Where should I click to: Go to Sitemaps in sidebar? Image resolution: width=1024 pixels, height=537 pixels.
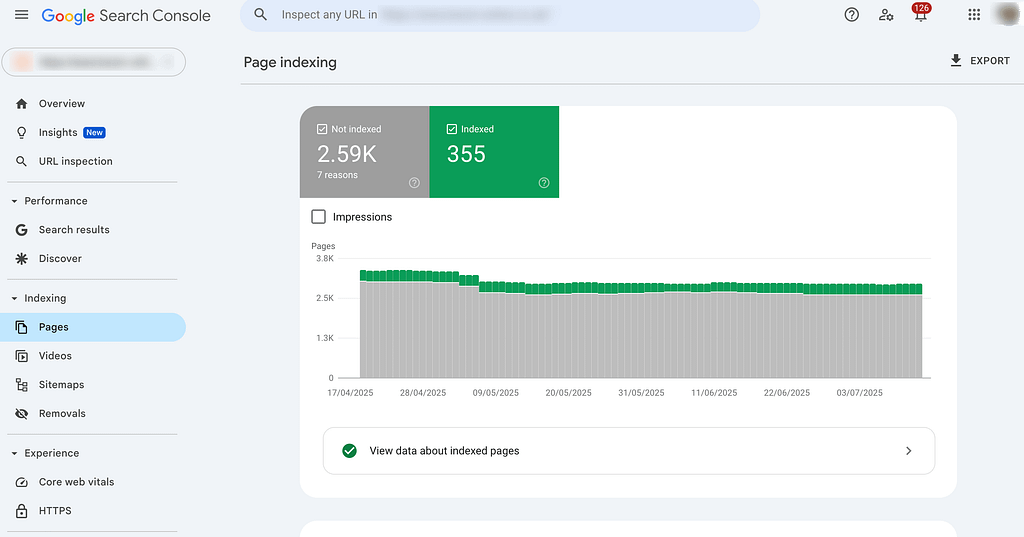(61, 385)
